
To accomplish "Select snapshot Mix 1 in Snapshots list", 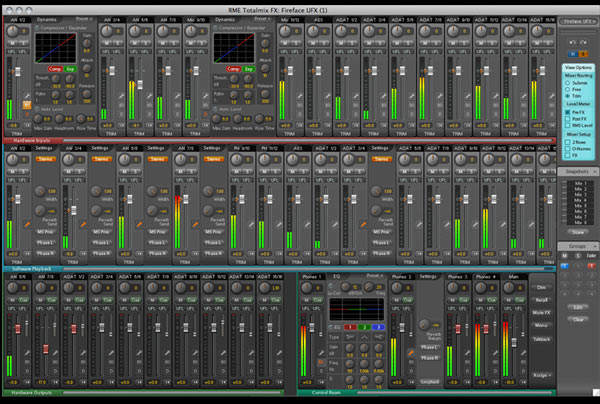I will click(580, 183).
